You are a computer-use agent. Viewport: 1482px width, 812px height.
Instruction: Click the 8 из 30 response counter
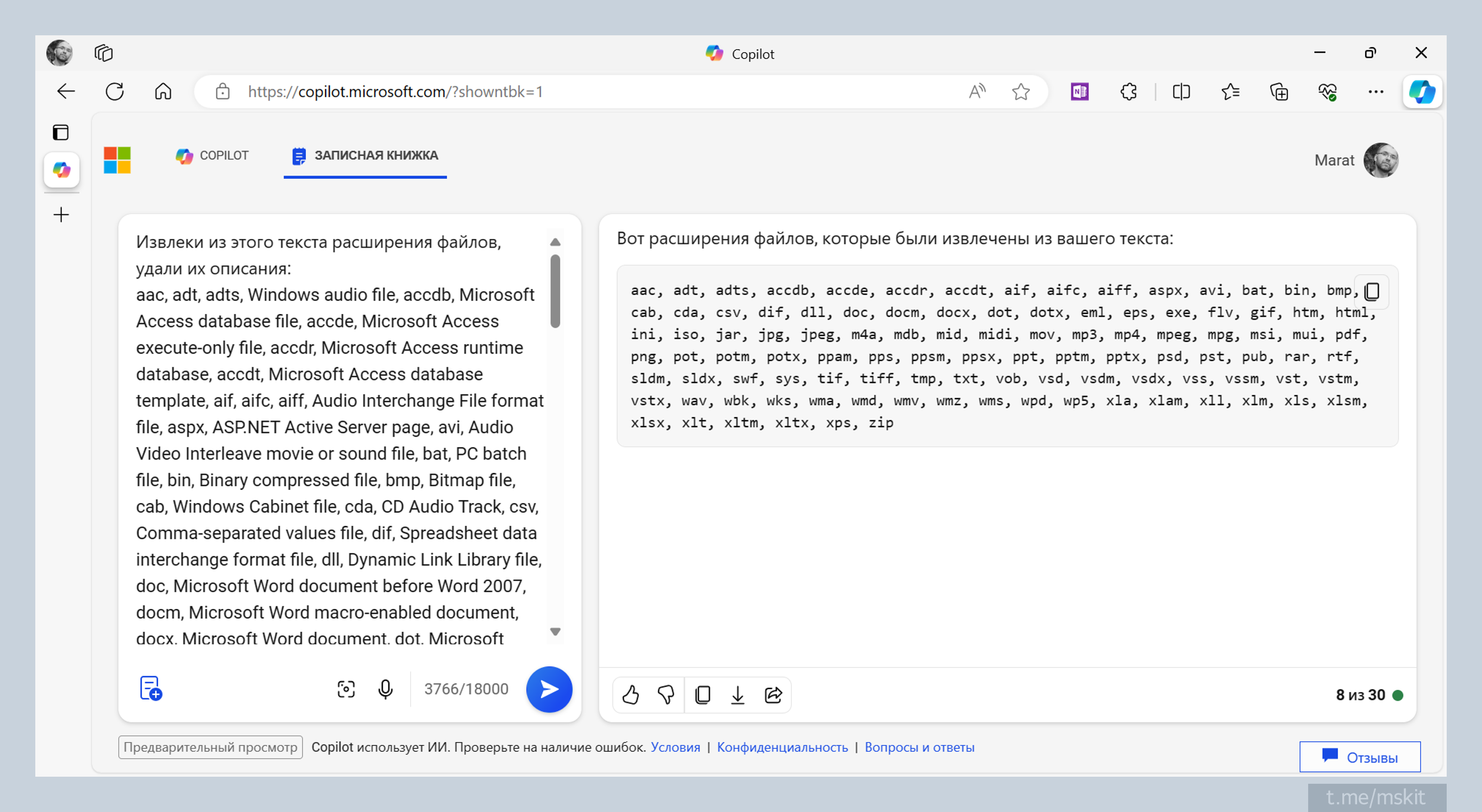point(1360,695)
